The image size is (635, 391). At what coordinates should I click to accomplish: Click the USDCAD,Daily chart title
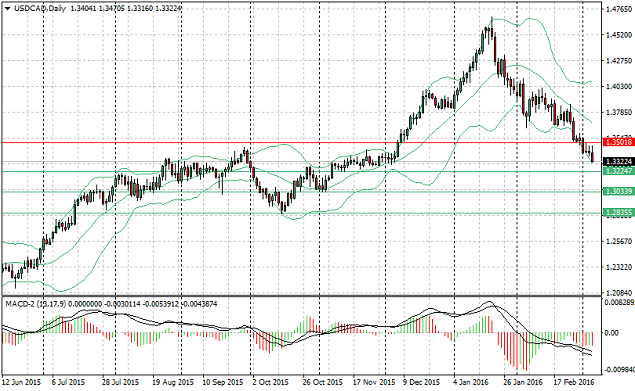coord(40,8)
